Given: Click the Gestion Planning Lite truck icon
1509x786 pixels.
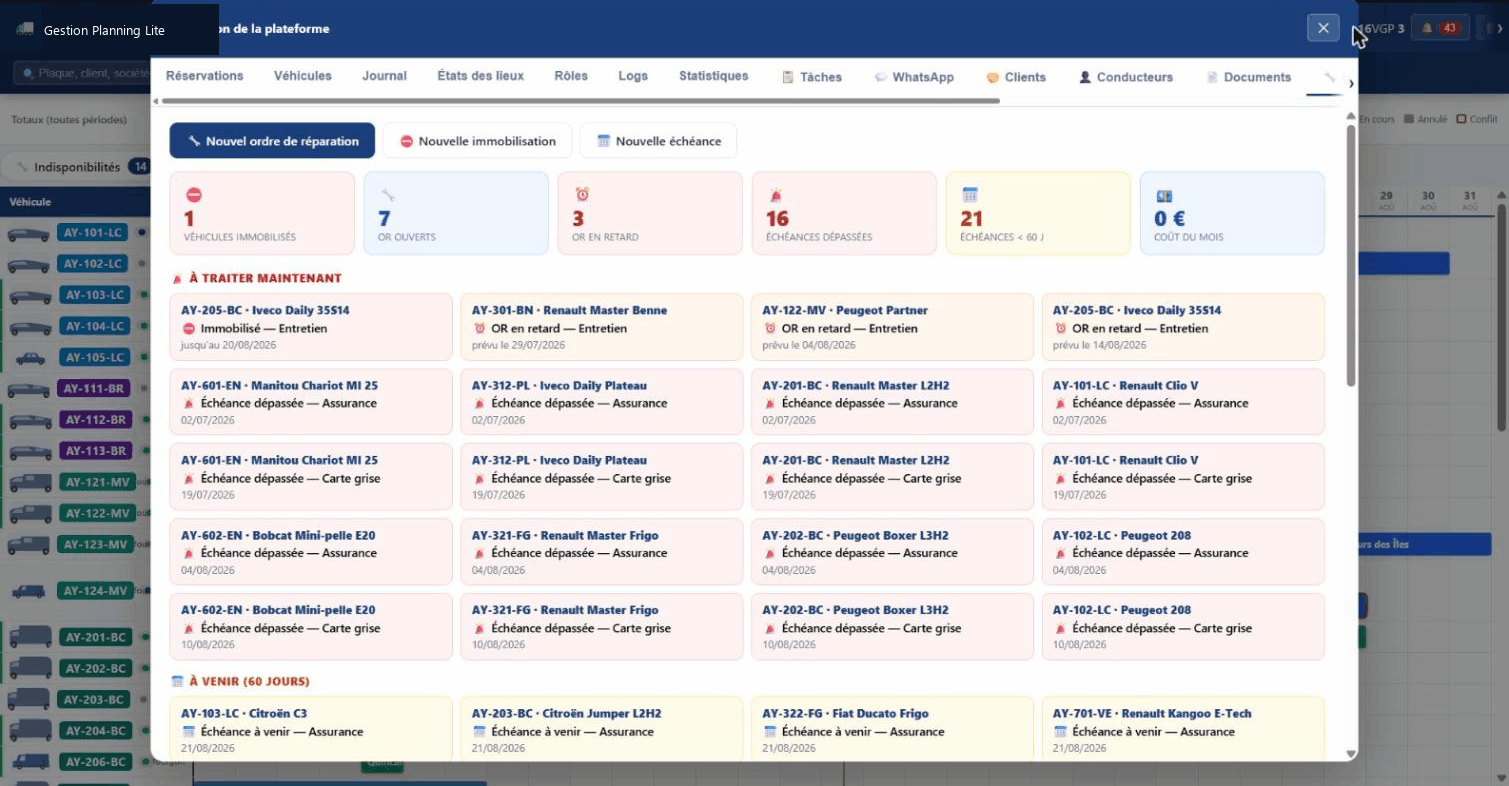Looking at the screenshot, I should pos(25,30).
